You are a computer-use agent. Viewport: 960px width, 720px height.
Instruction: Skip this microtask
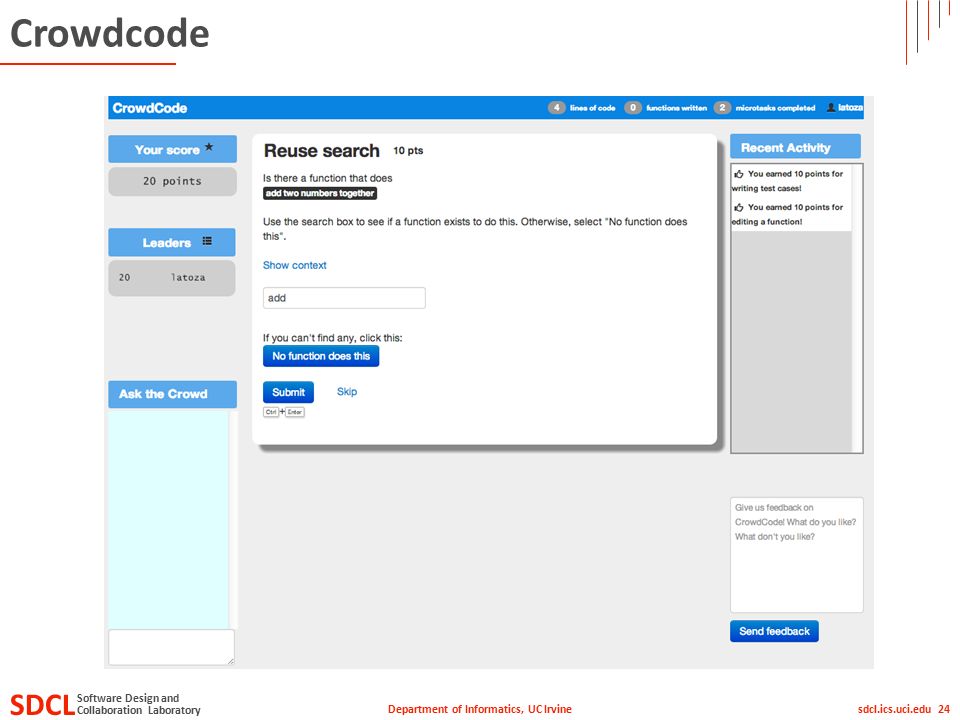pyautogui.click(x=347, y=391)
